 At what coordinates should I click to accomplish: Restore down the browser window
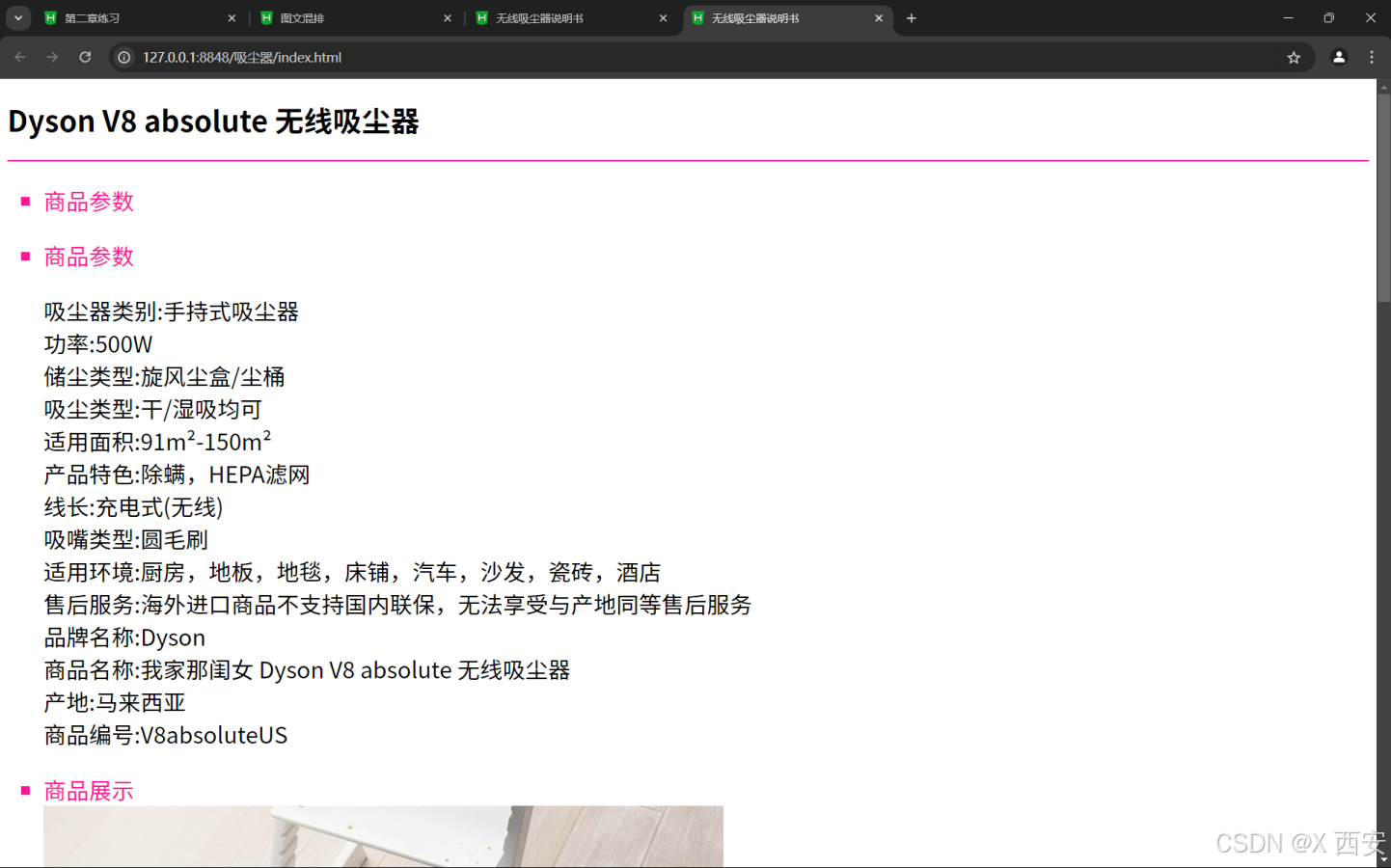click(1329, 18)
